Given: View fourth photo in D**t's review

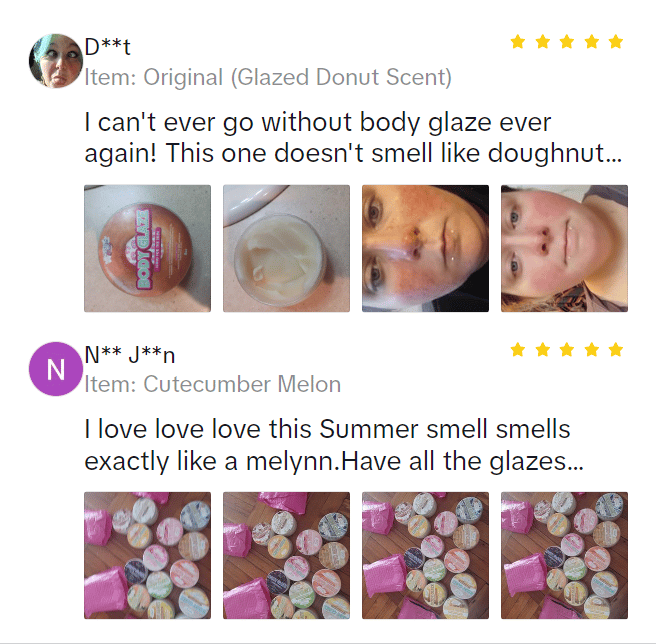Looking at the screenshot, I should pyautogui.click(x=564, y=249).
